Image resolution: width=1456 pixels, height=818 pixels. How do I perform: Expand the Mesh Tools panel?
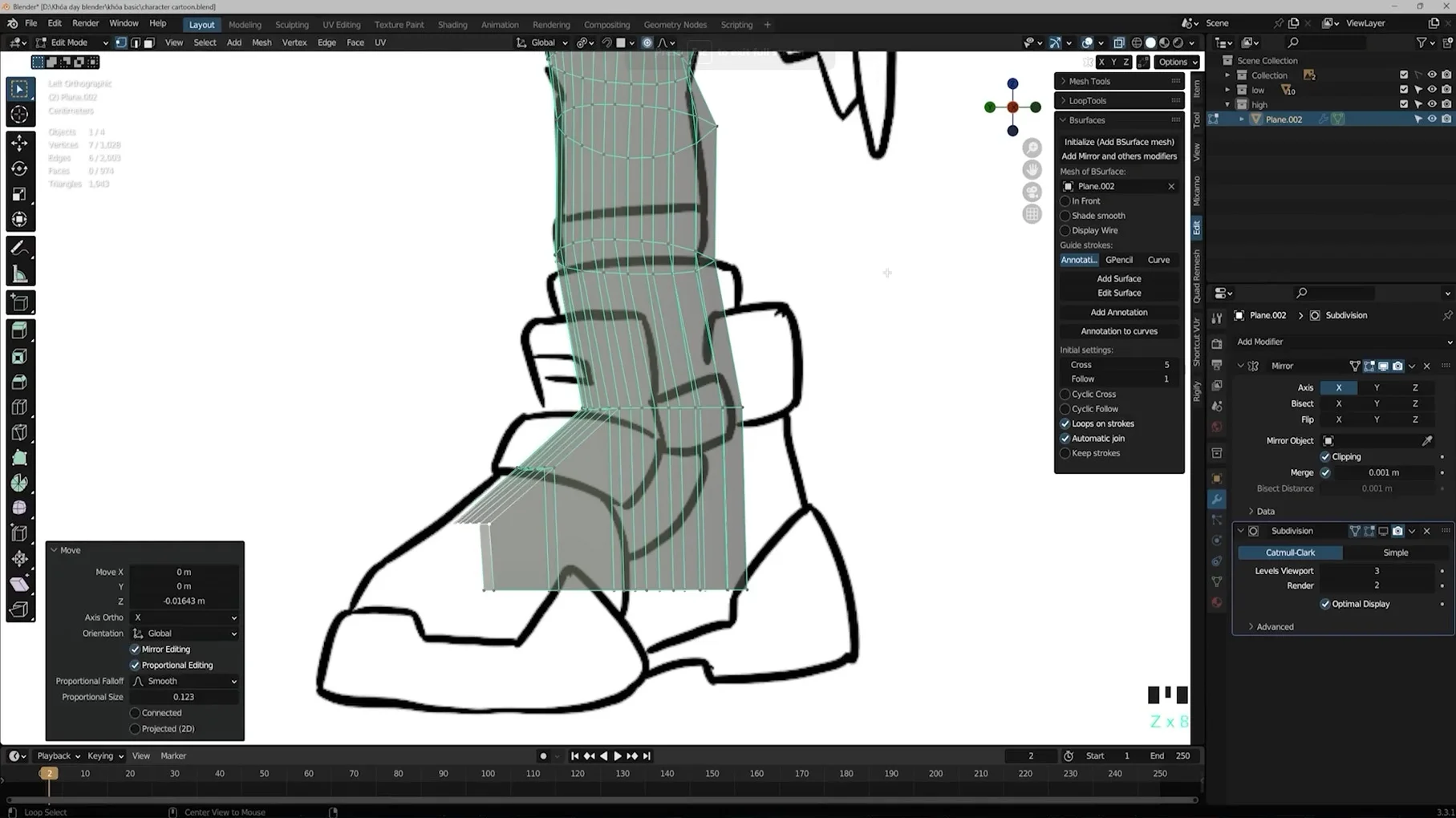pyautogui.click(x=1119, y=81)
